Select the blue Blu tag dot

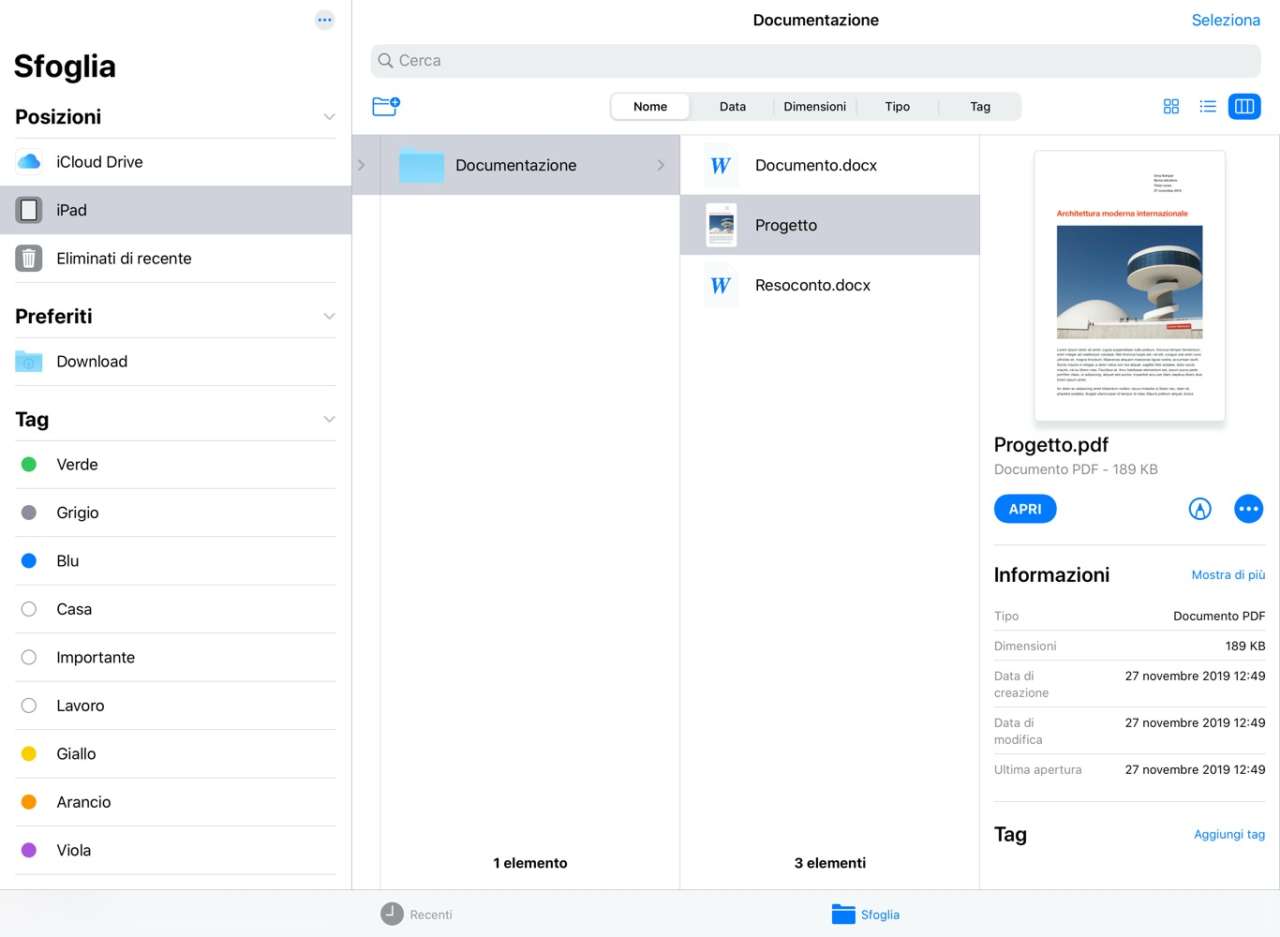(x=29, y=561)
